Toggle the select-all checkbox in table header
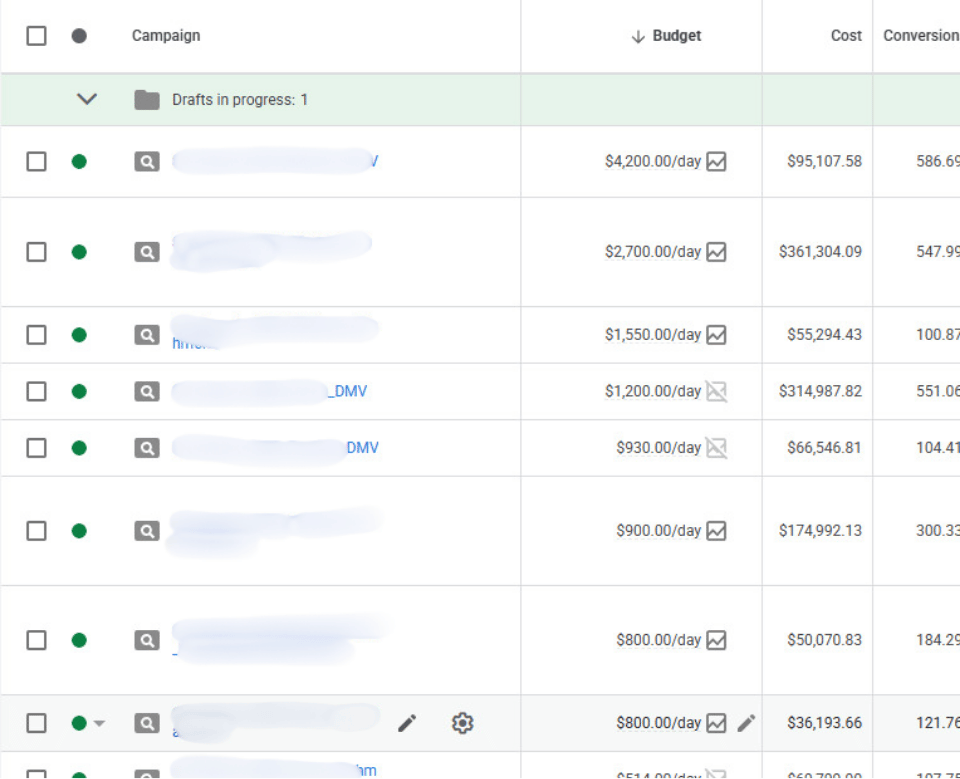 (x=36, y=36)
